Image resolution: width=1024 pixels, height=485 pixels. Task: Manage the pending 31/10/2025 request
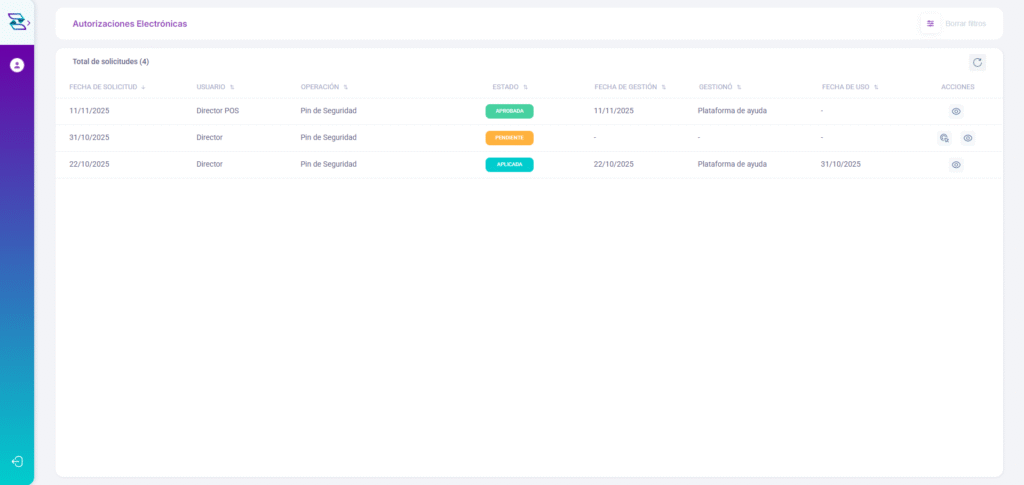click(944, 138)
